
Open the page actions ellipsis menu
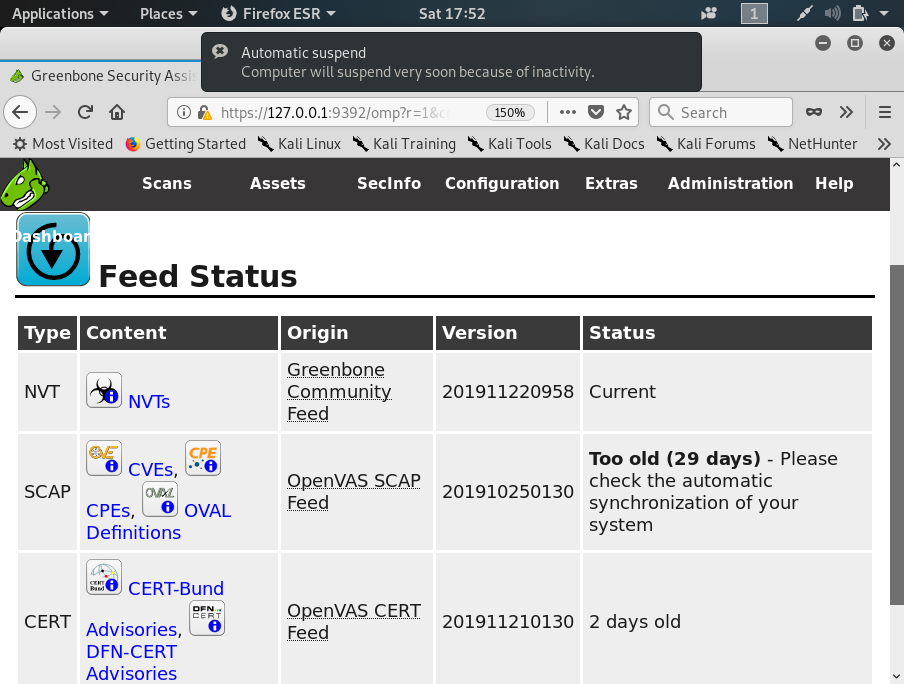point(567,112)
